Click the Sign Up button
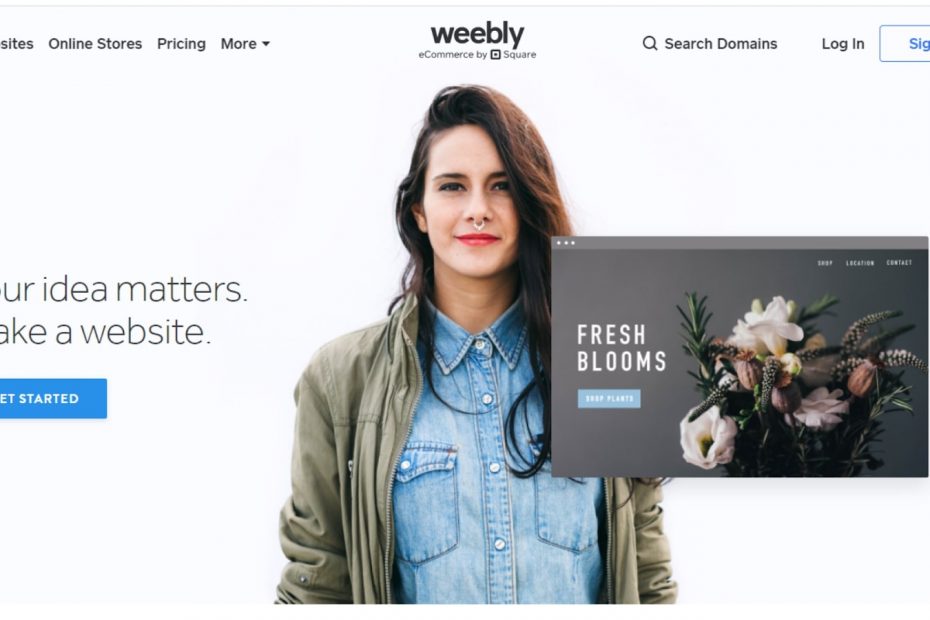 click(904, 43)
